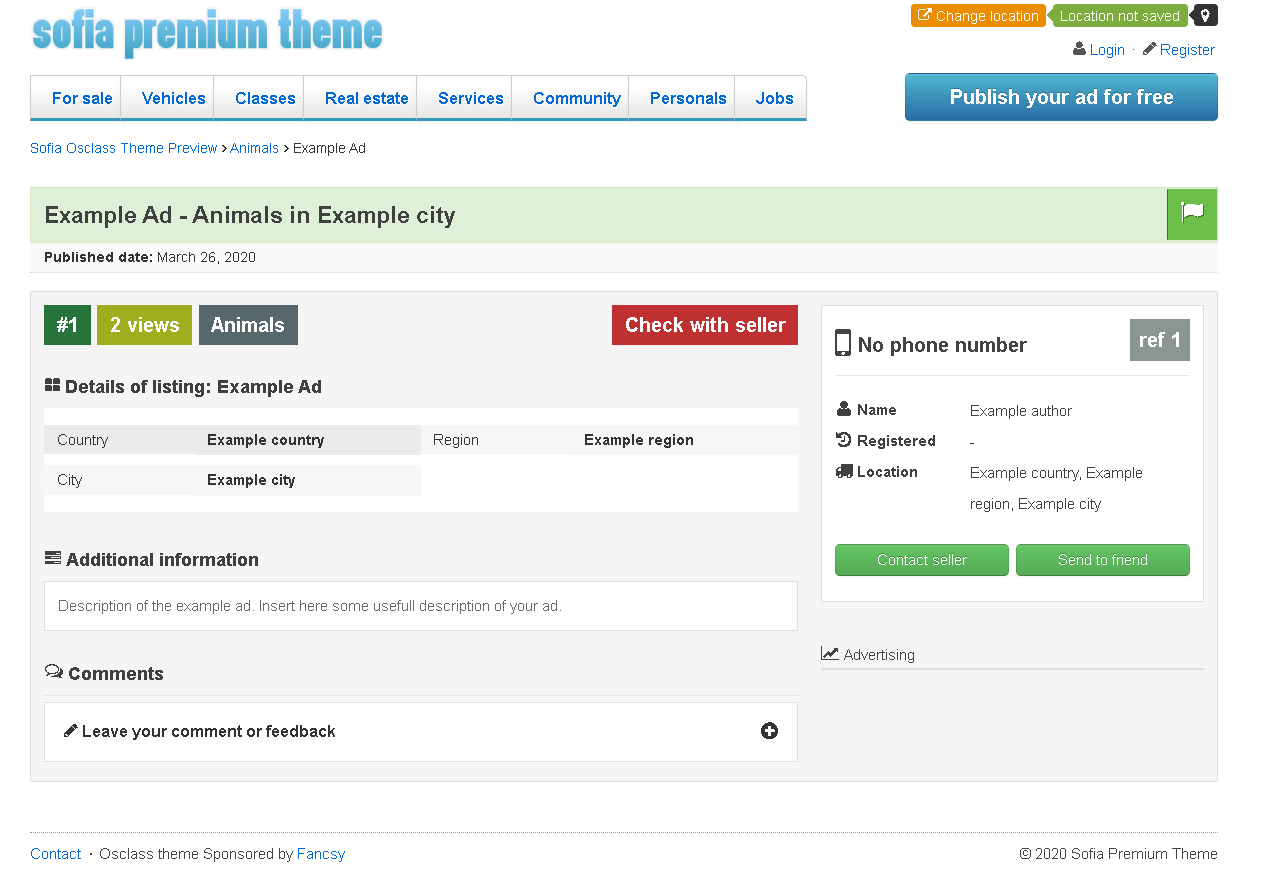Click Publish your ad for free
Image resolution: width=1268 pixels, height=888 pixels.
(1061, 97)
